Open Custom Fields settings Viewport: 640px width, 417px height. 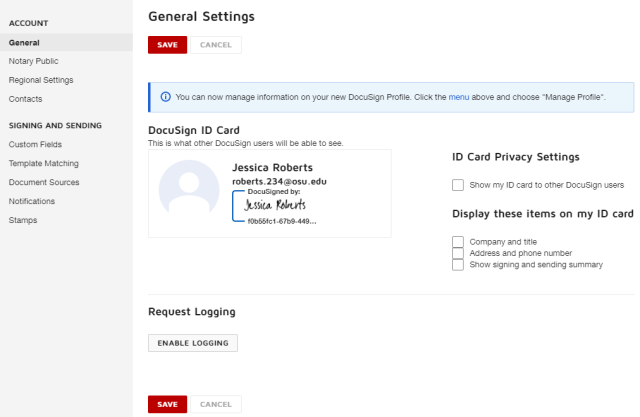[x=35, y=144]
